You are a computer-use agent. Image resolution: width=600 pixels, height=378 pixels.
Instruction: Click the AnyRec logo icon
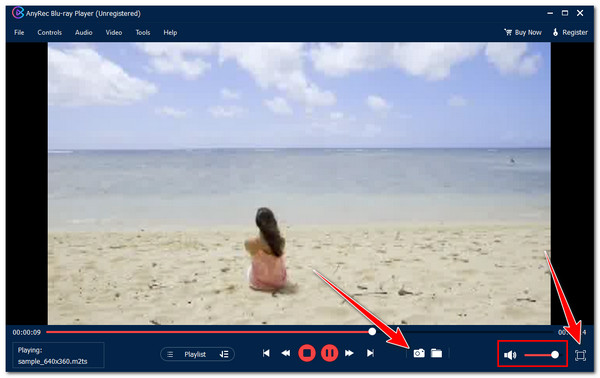click(x=18, y=13)
